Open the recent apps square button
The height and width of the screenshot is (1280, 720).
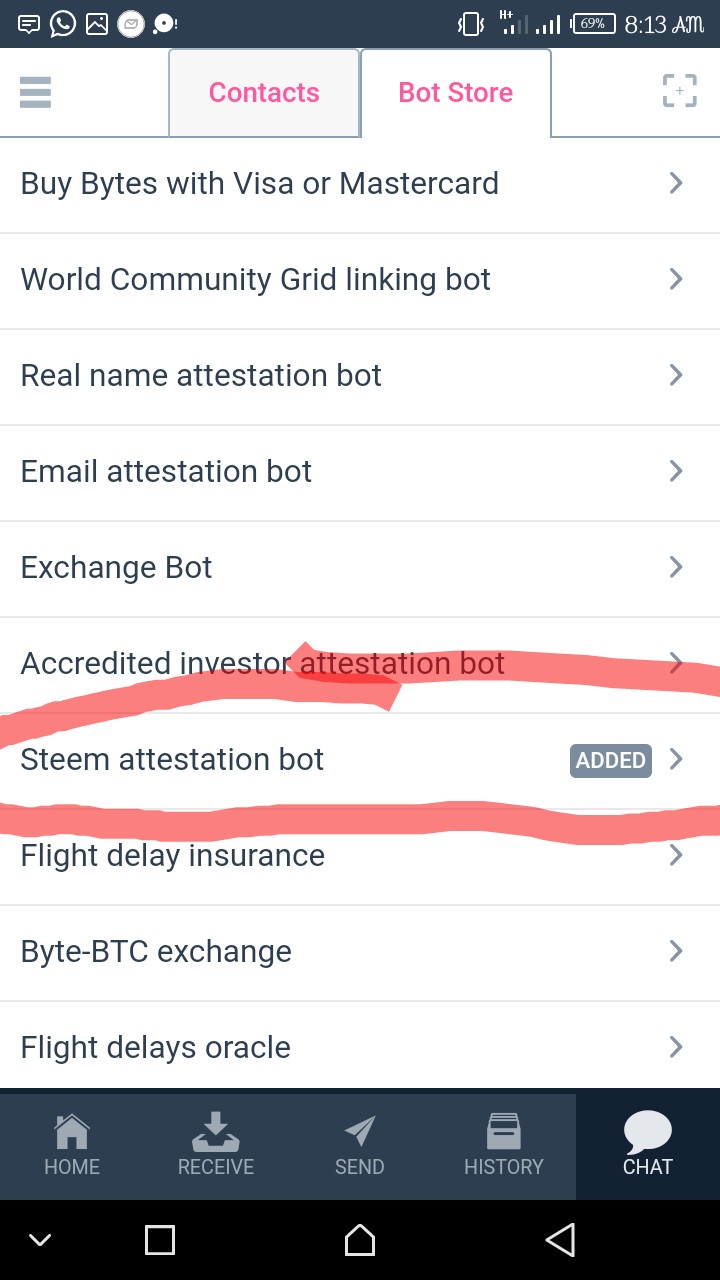click(160, 1240)
